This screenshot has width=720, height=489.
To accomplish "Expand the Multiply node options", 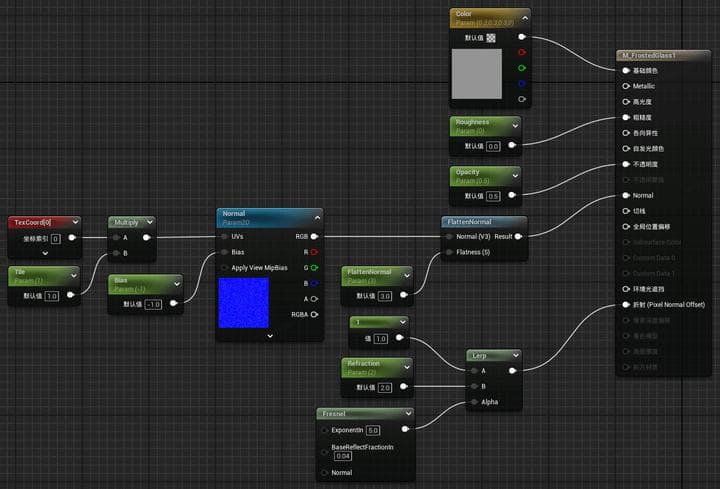I will (x=150, y=222).
